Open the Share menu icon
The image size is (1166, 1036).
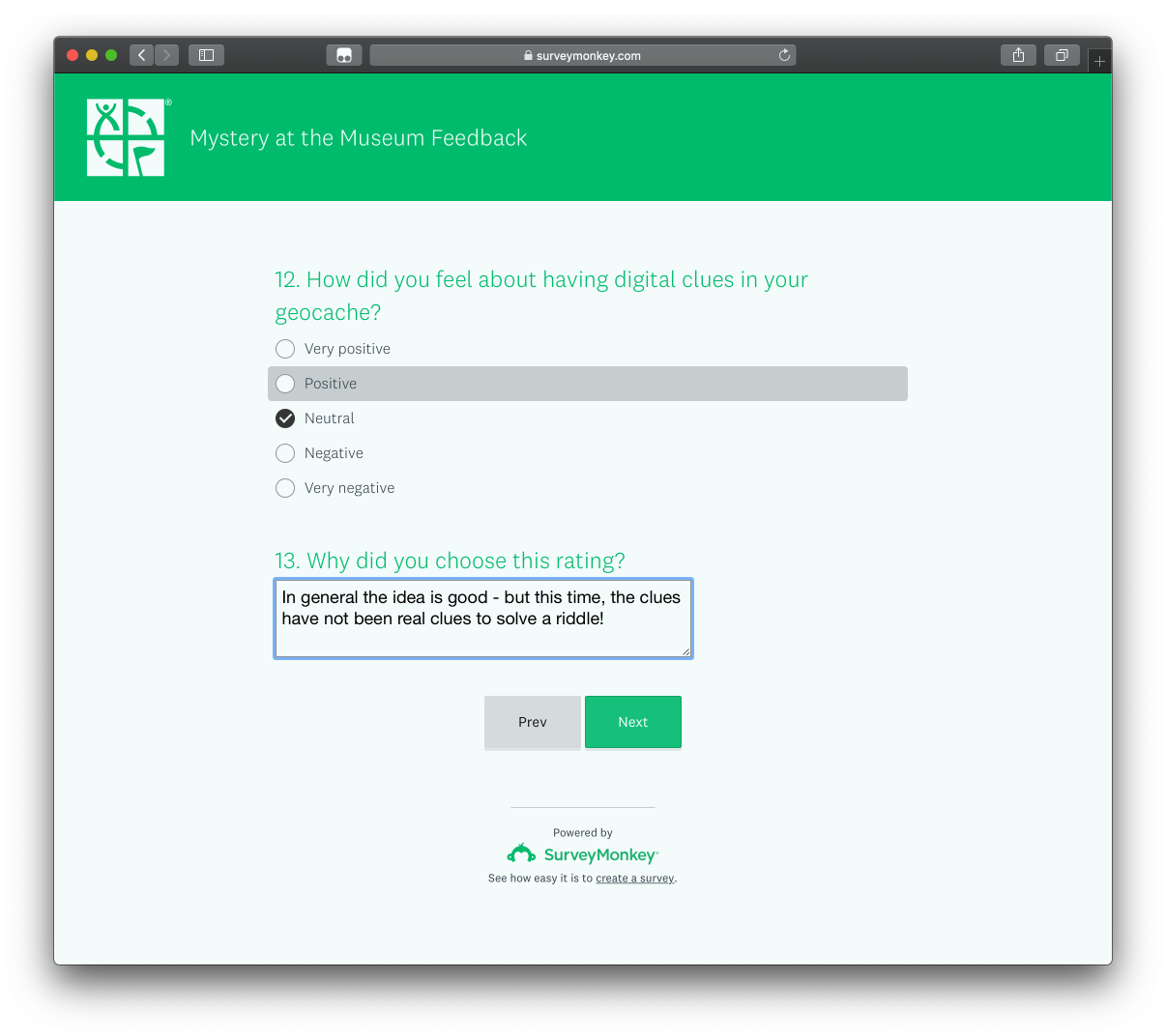(1018, 55)
